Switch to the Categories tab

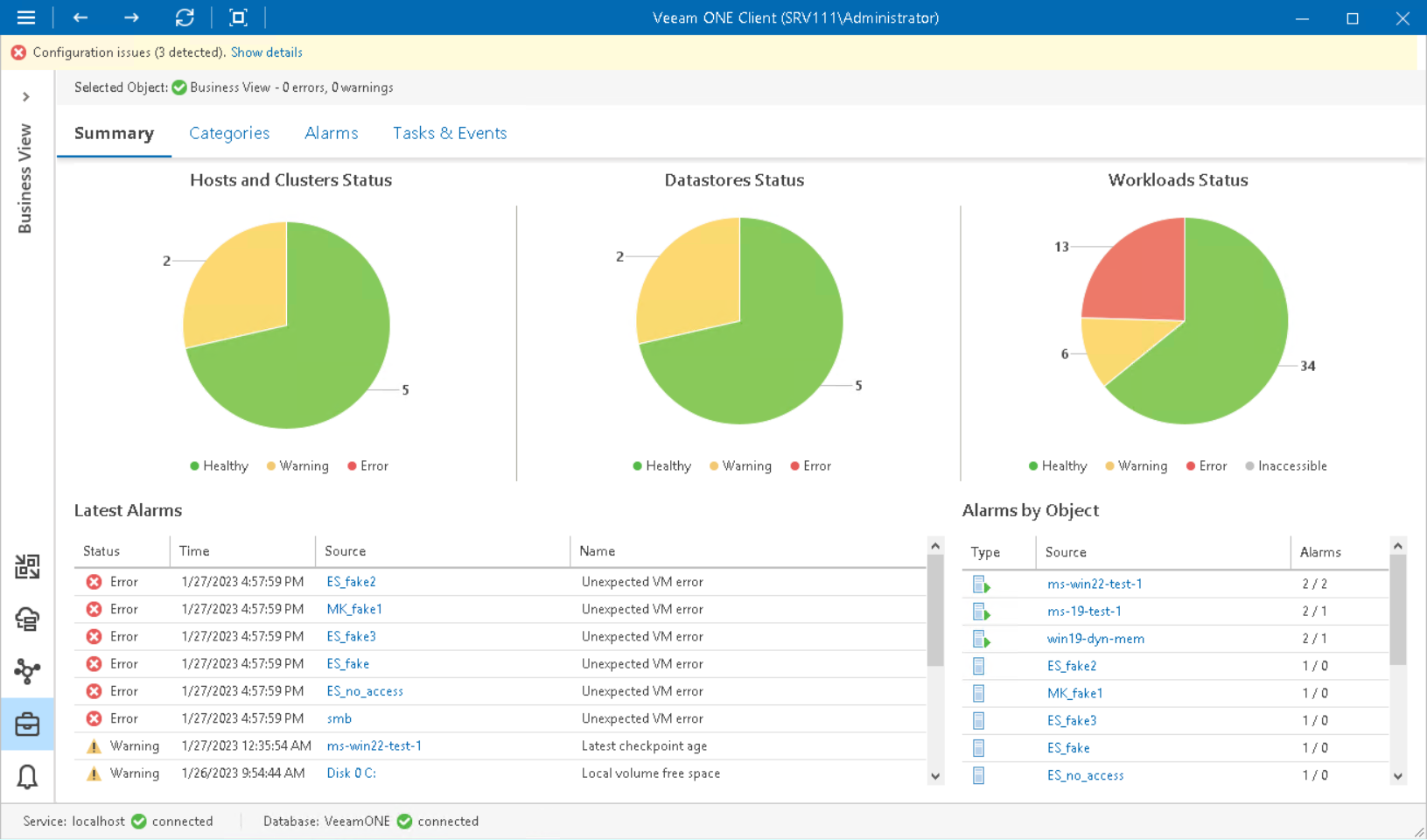coord(229,133)
